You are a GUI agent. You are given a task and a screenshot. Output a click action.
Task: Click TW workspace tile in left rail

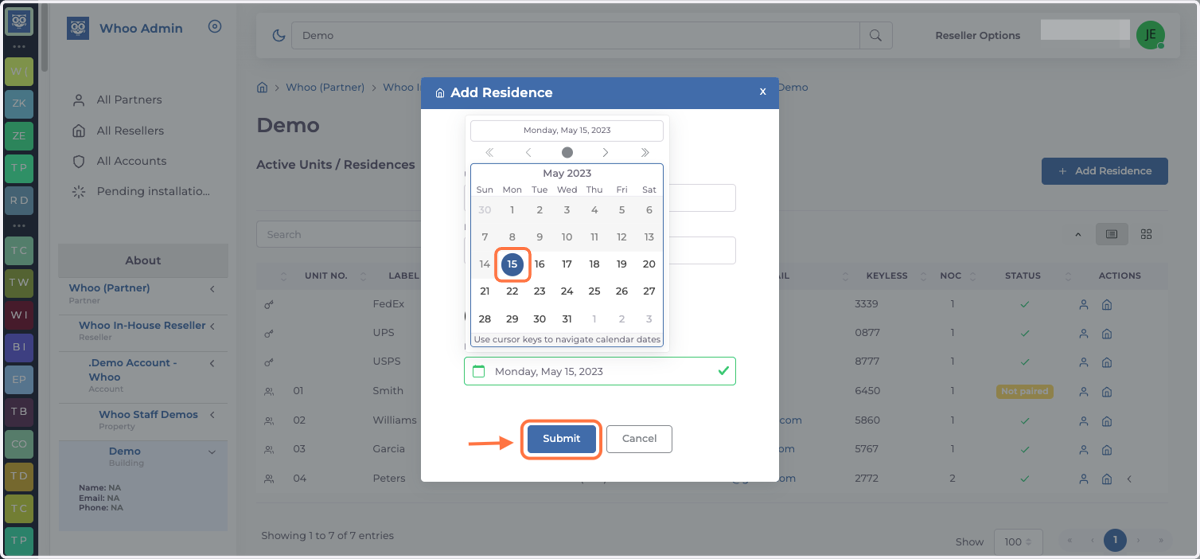19,283
